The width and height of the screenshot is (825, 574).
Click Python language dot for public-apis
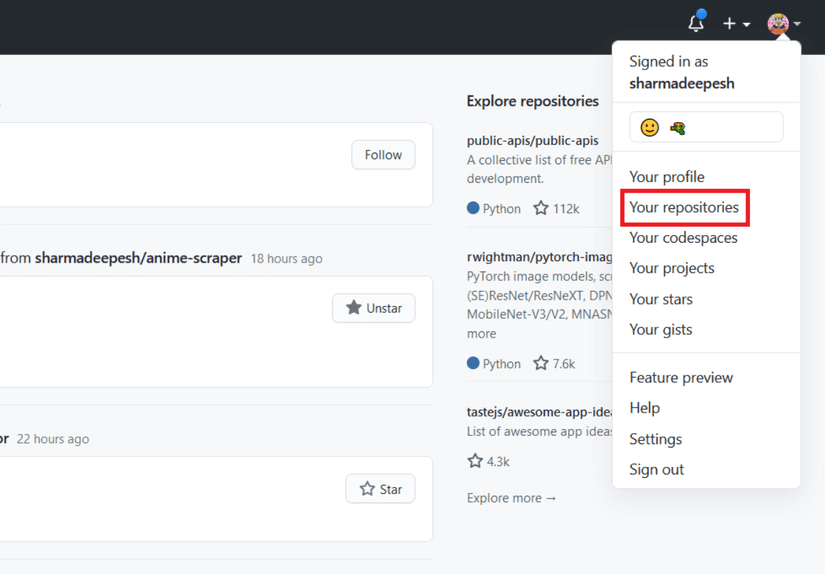473,208
